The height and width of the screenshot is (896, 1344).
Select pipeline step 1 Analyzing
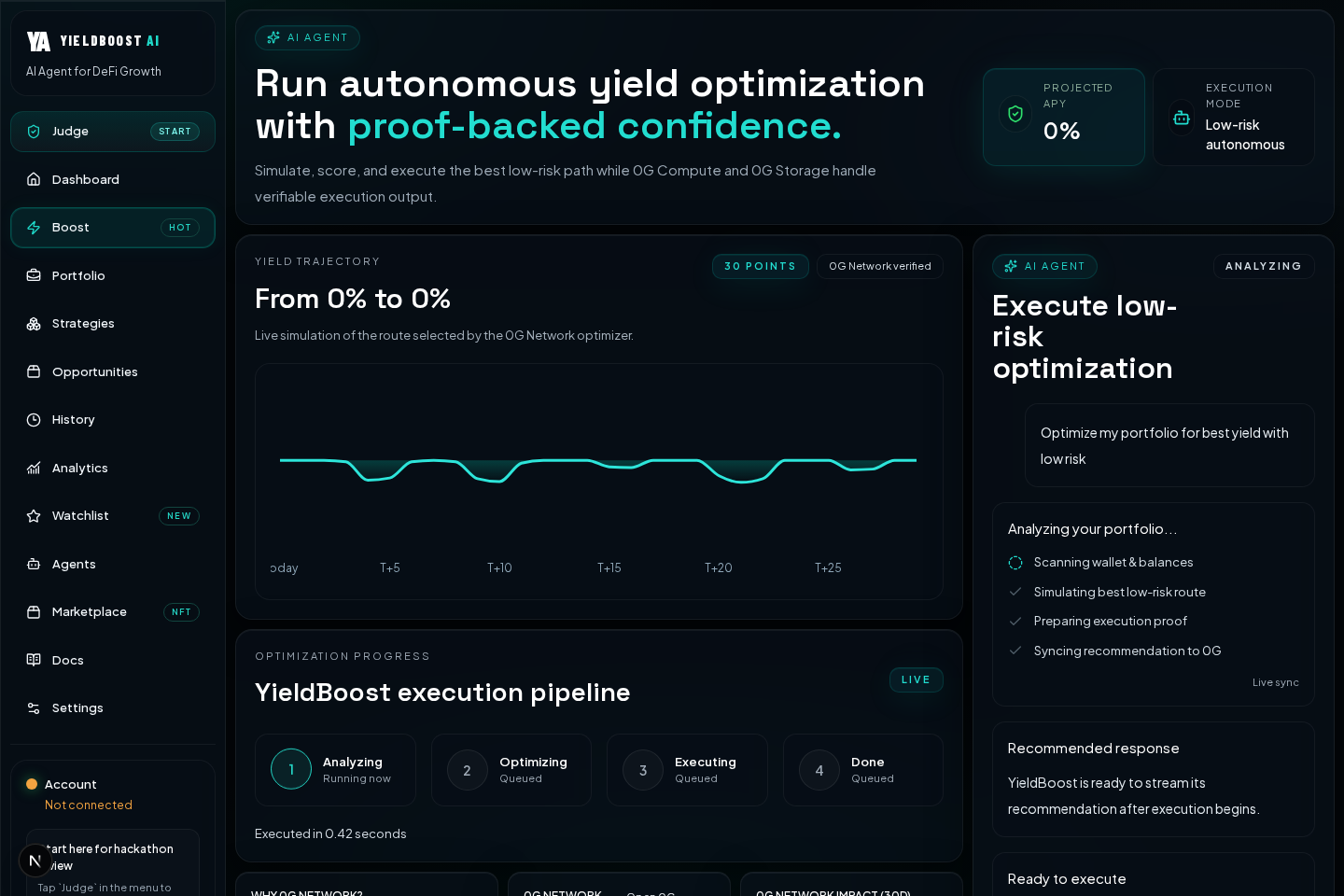coord(335,770)
